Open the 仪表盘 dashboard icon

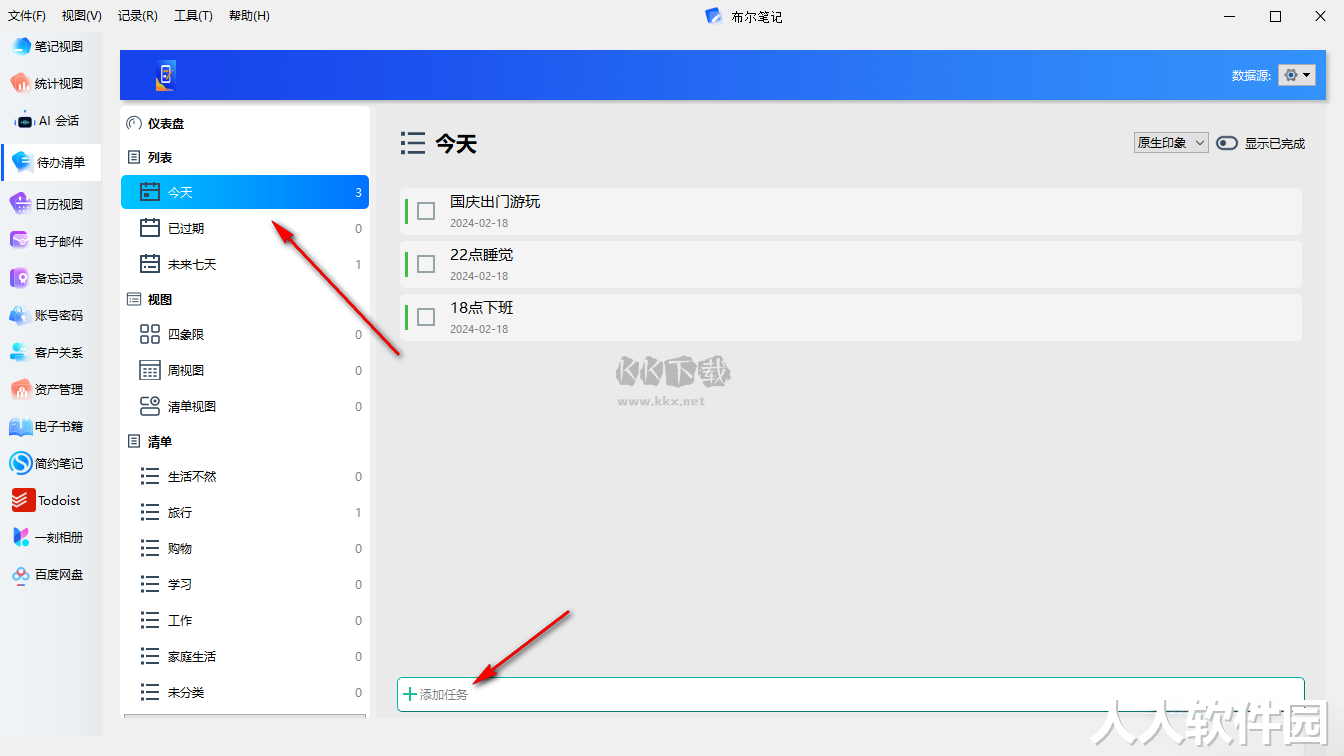click(134, 124)
